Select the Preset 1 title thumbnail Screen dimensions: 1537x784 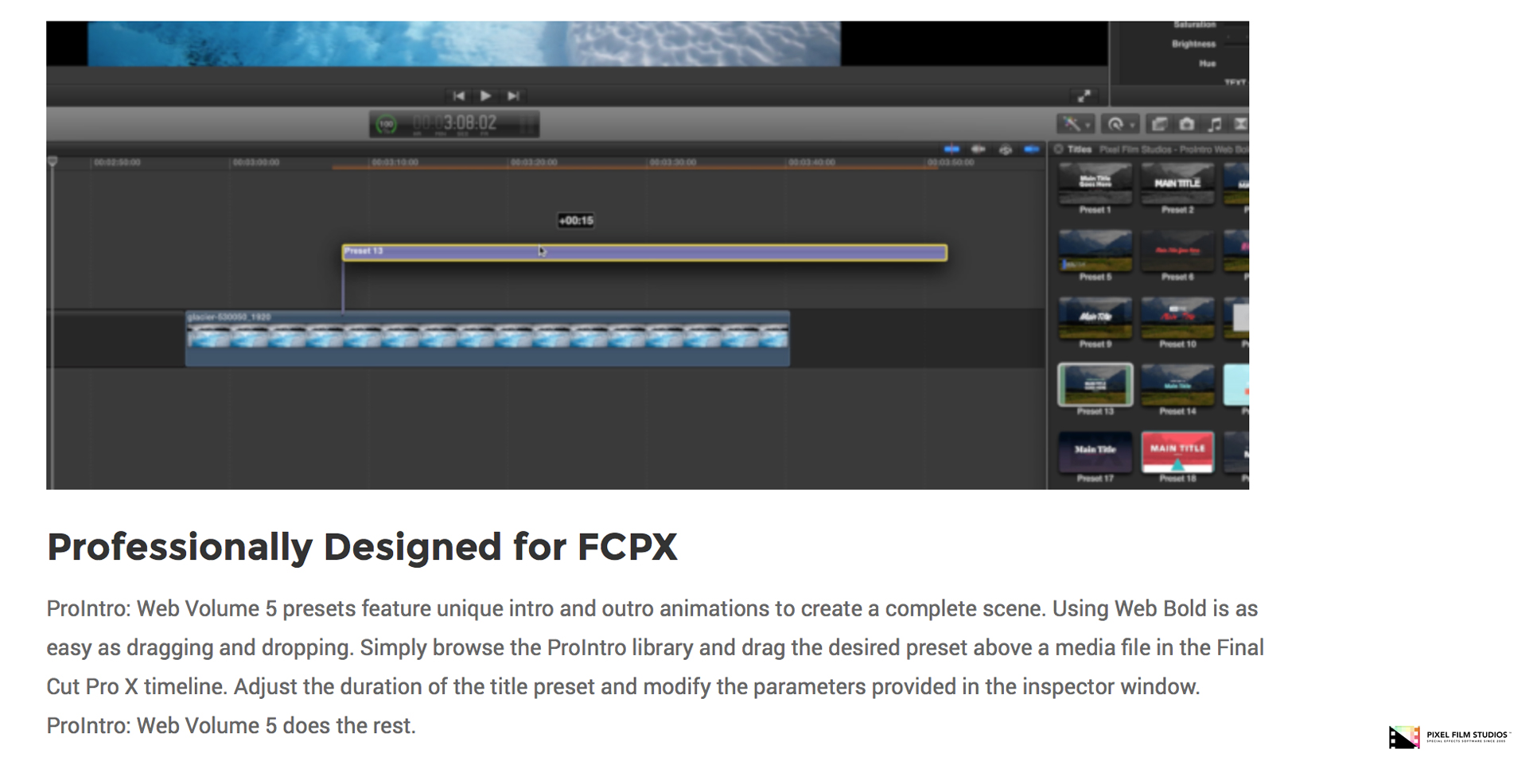pyautogui.click(x=1095, y=183)
